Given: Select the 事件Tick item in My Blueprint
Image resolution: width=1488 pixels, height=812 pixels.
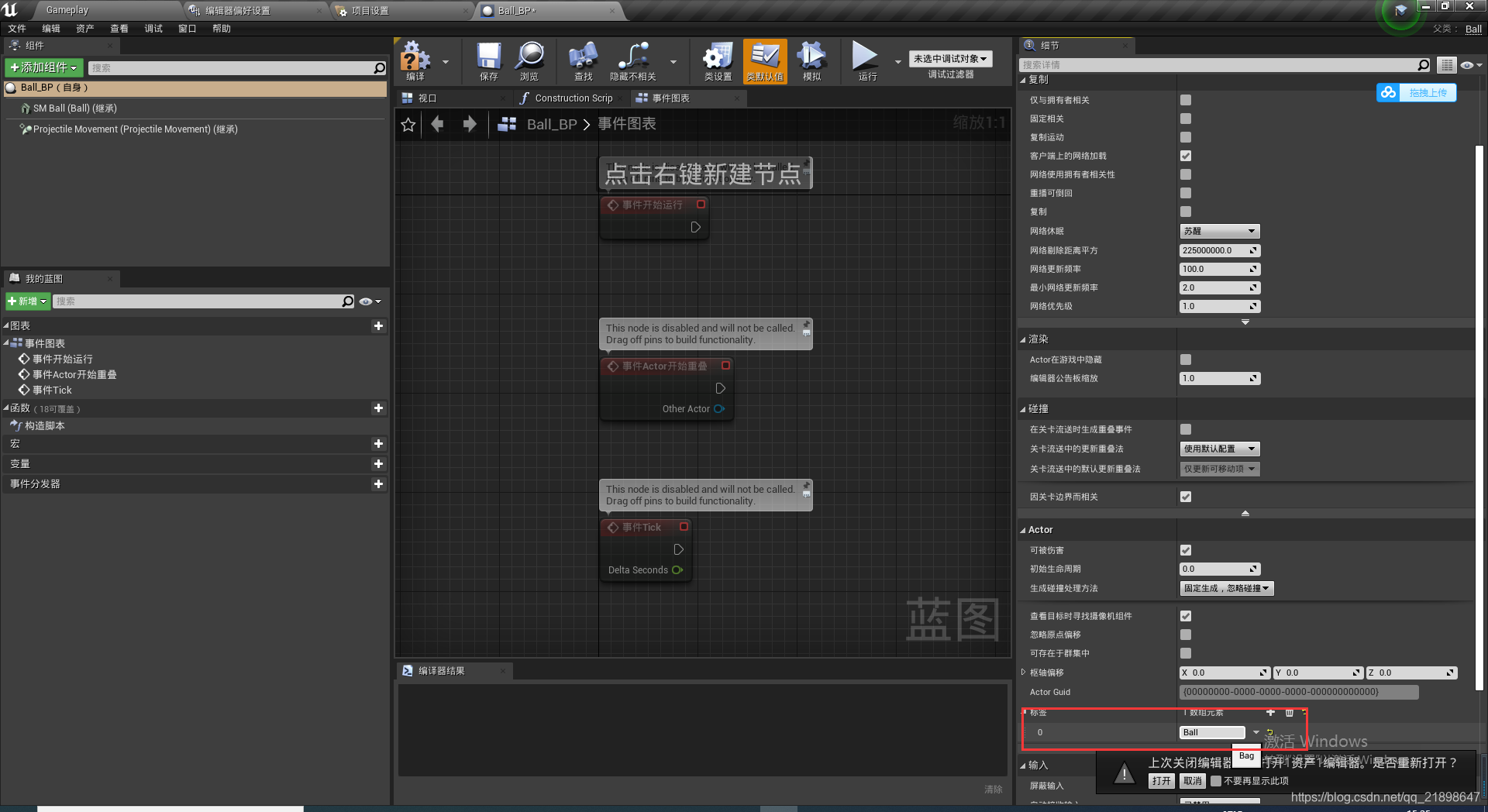Looking at the screenshot, I should pos(52,391).
